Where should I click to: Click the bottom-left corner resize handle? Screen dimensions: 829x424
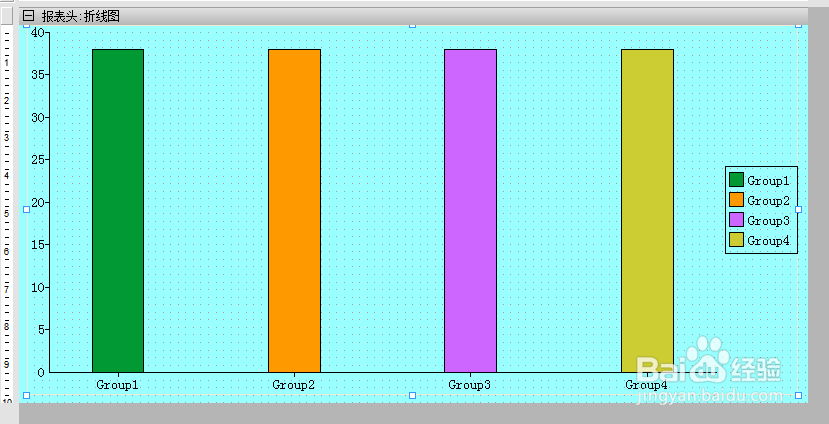pyautogui.click(x=27, y=395)
